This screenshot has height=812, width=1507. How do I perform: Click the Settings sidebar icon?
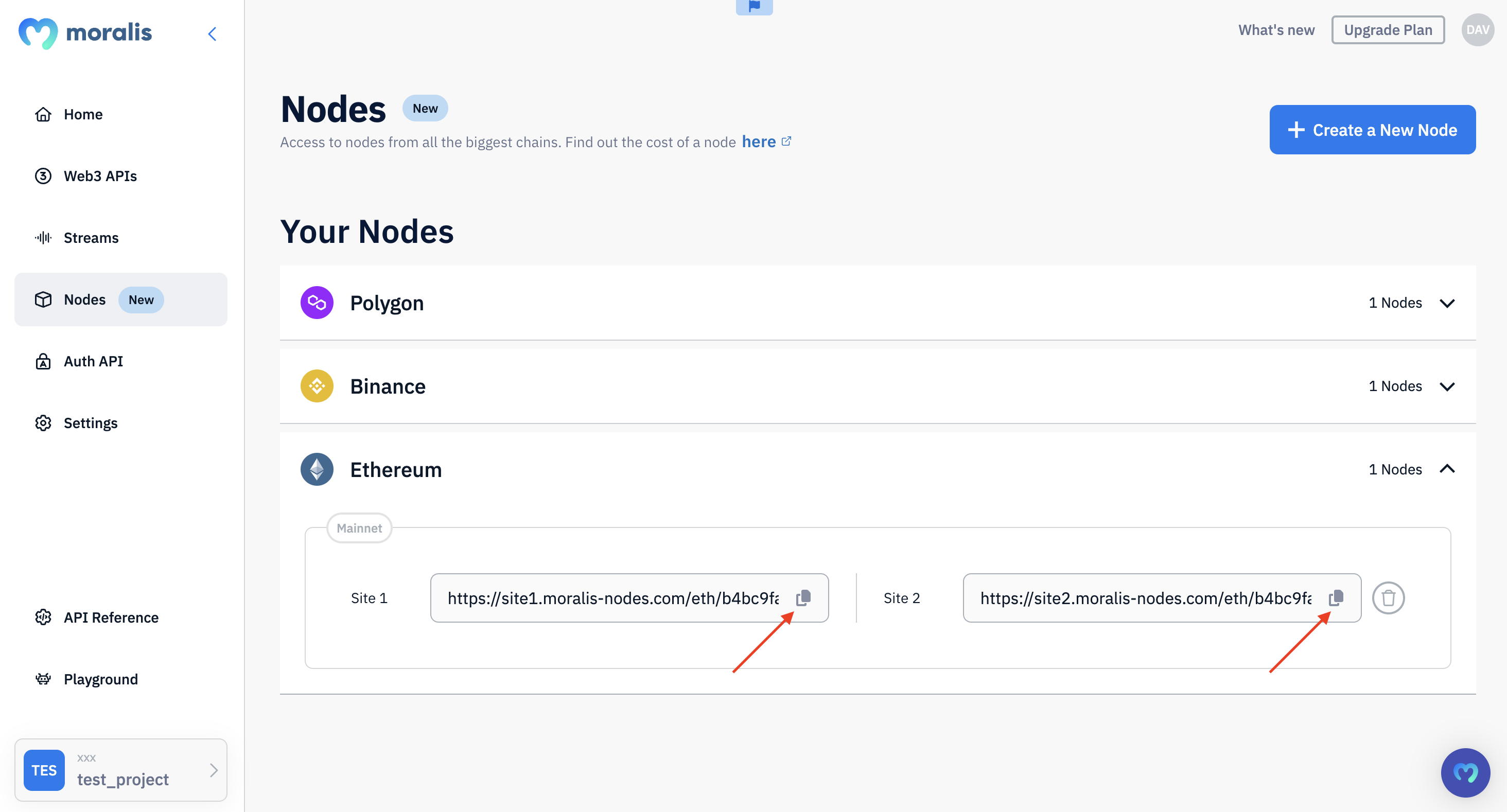(x=42, y=422)
